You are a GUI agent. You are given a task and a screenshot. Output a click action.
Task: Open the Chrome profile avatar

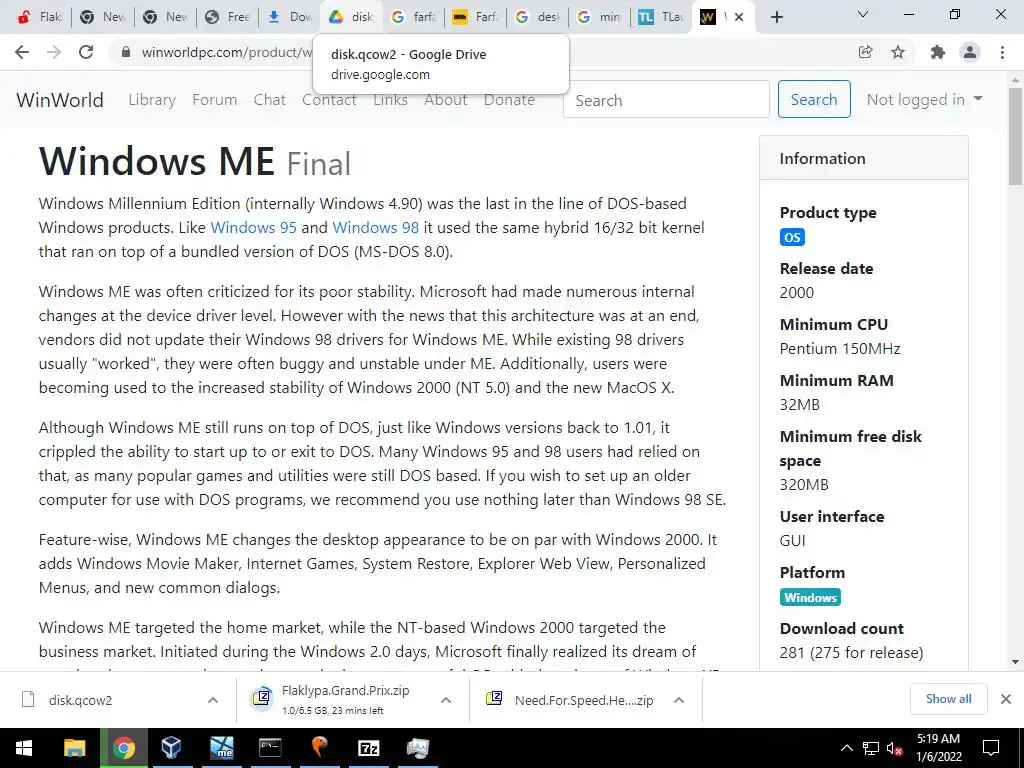coord(970,52)
